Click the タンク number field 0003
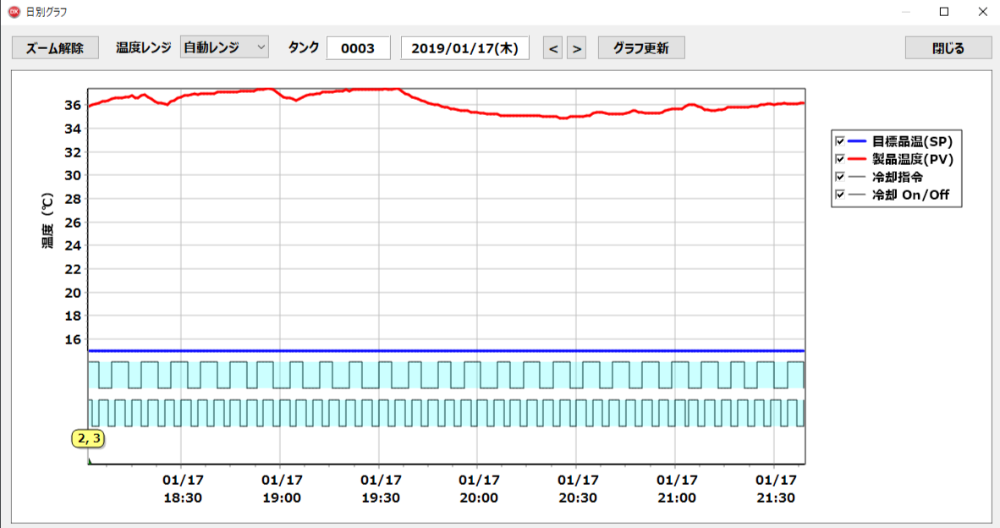This screenshot has height=528, width=1000. [358, 48]
